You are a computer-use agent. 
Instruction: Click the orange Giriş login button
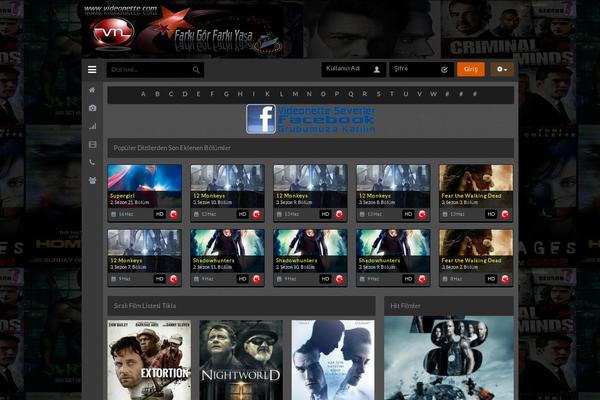point(471,69)
